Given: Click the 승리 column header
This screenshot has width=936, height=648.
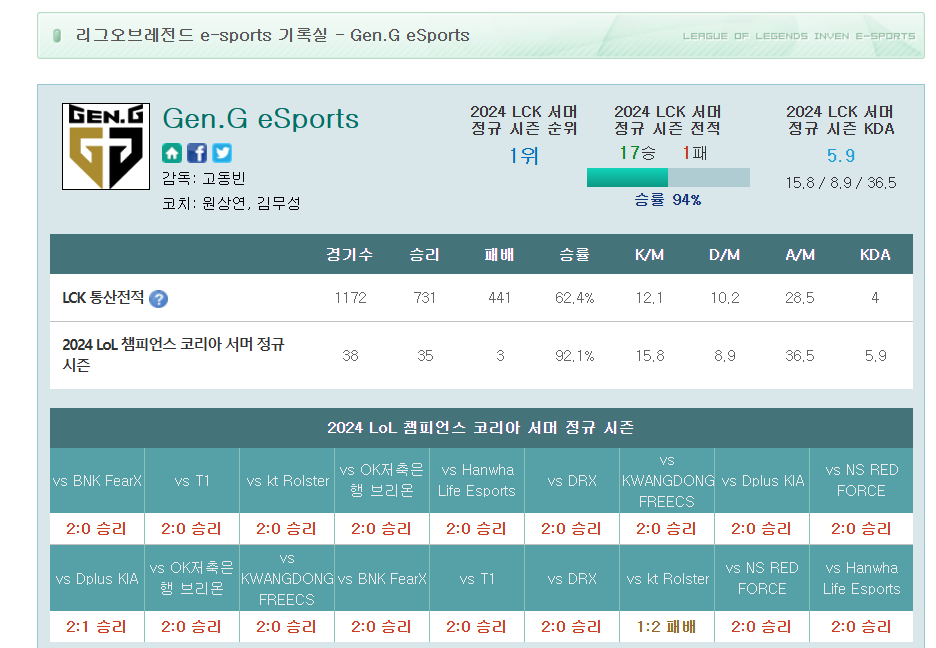Looking at the screenshot, I should [x=424, y=255].
